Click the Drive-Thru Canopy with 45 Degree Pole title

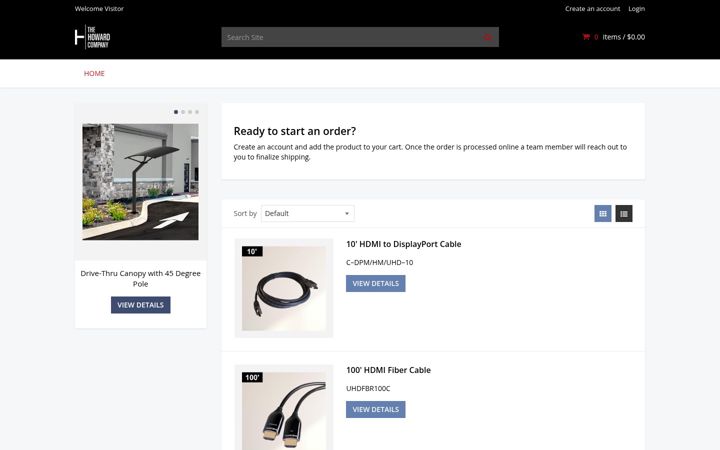[x=141, y=279]
